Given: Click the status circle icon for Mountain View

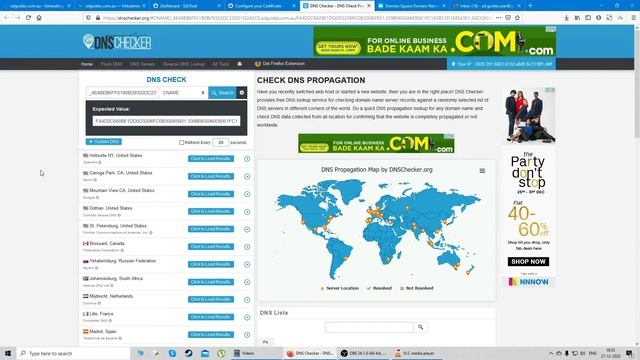Looking at the screenshot, I should 247,194.
